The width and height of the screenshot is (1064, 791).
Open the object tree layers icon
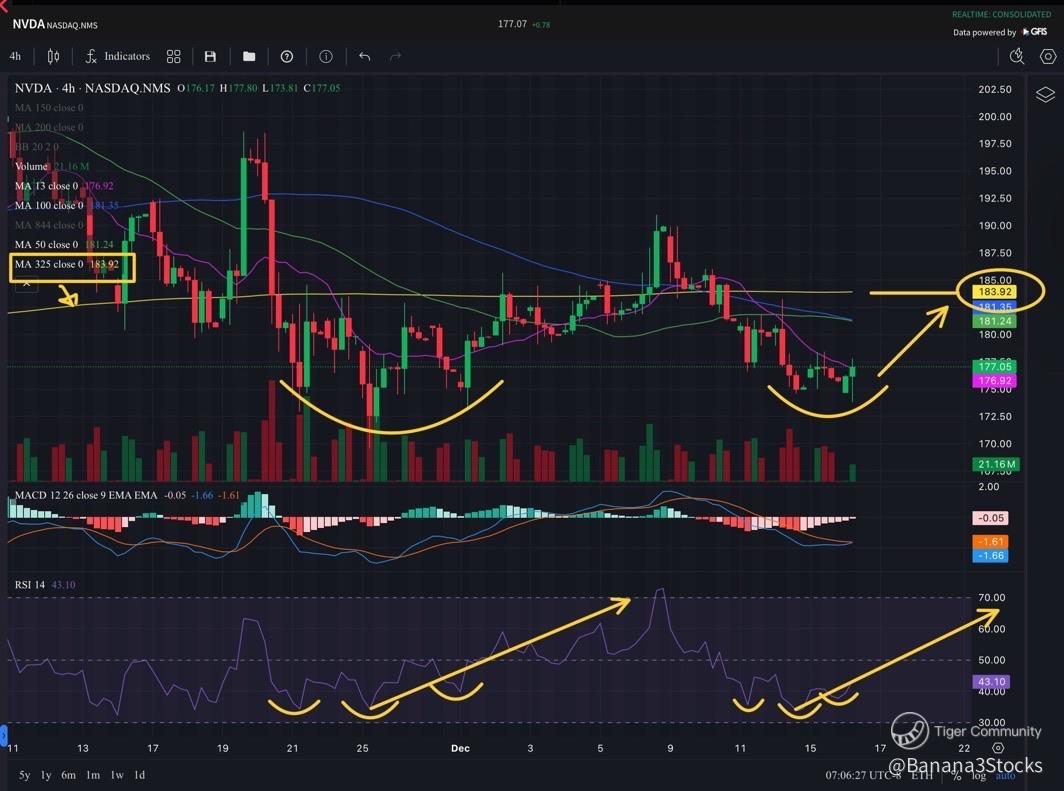tap(1045, 94)
